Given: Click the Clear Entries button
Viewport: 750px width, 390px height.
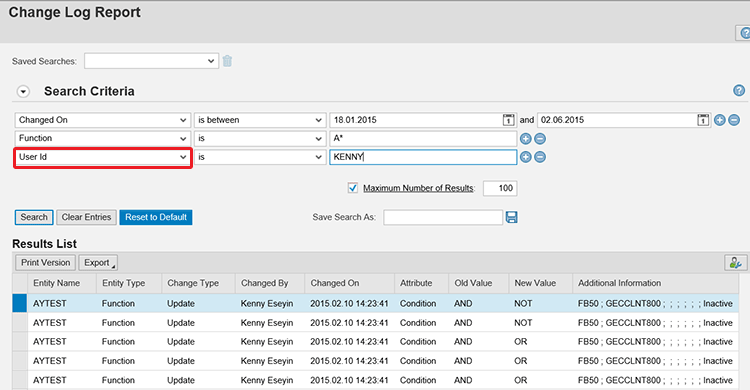Looking at the screenshot, I should click(86, 217).
